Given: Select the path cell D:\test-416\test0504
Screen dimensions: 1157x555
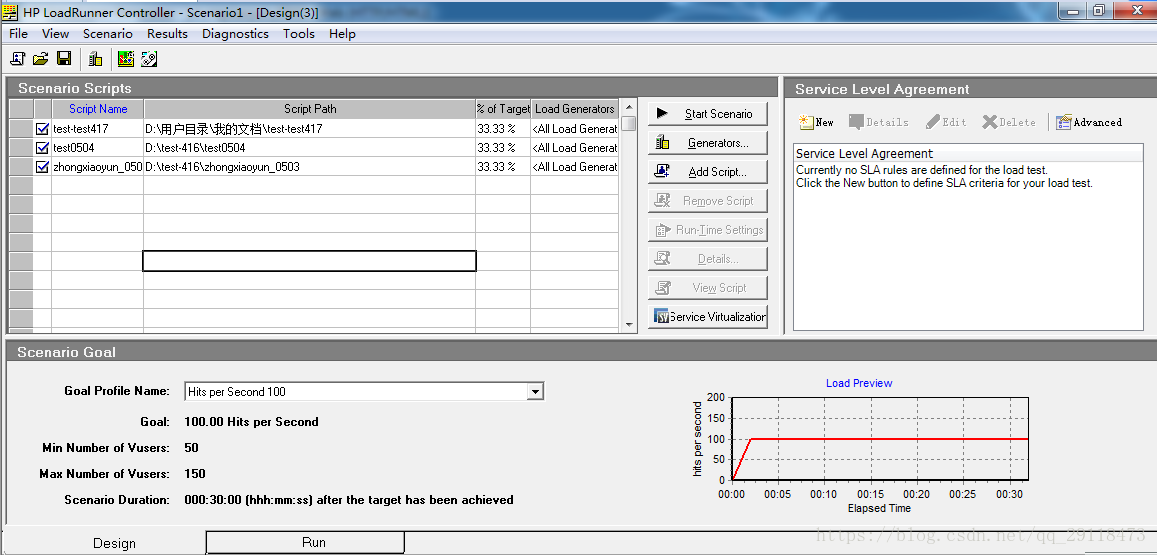Looking at the screenshot, I should tap(310, 148).
